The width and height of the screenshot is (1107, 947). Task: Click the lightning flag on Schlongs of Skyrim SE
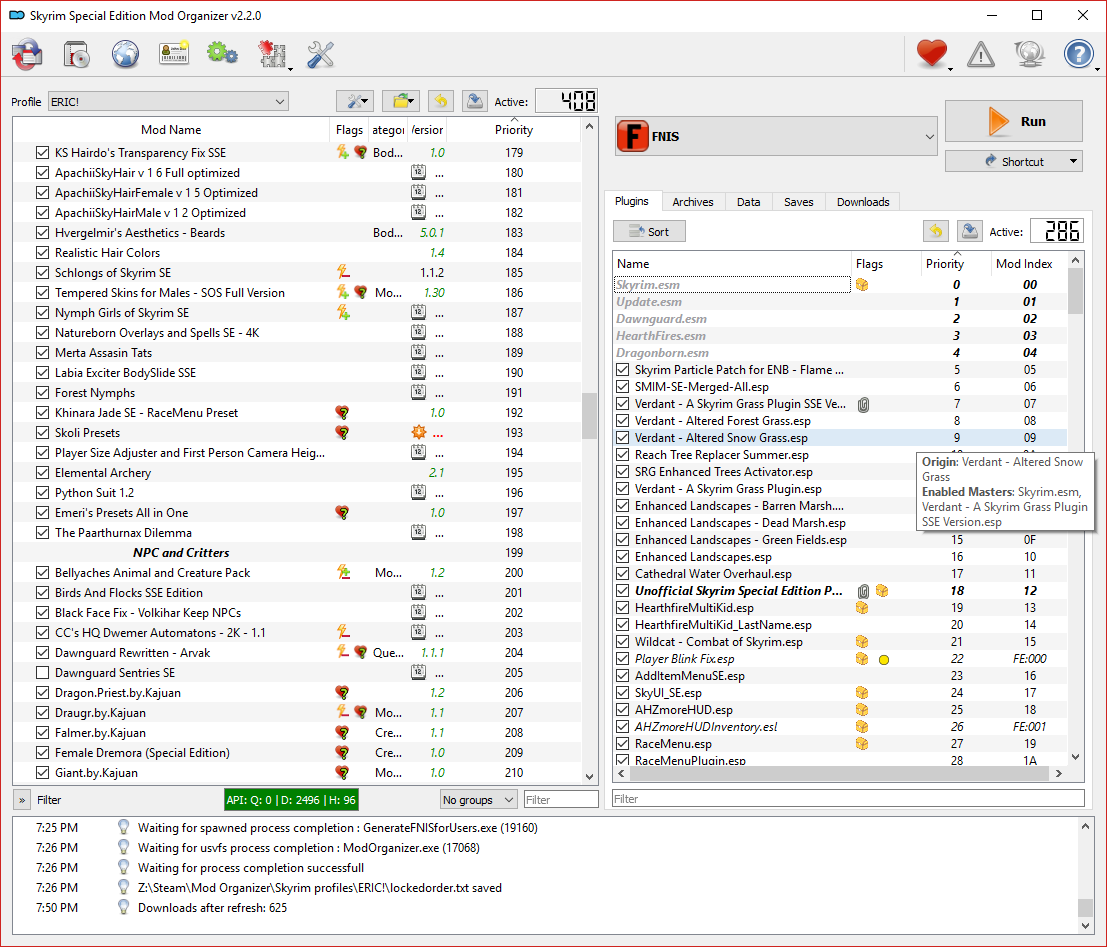tap(343, 273)
